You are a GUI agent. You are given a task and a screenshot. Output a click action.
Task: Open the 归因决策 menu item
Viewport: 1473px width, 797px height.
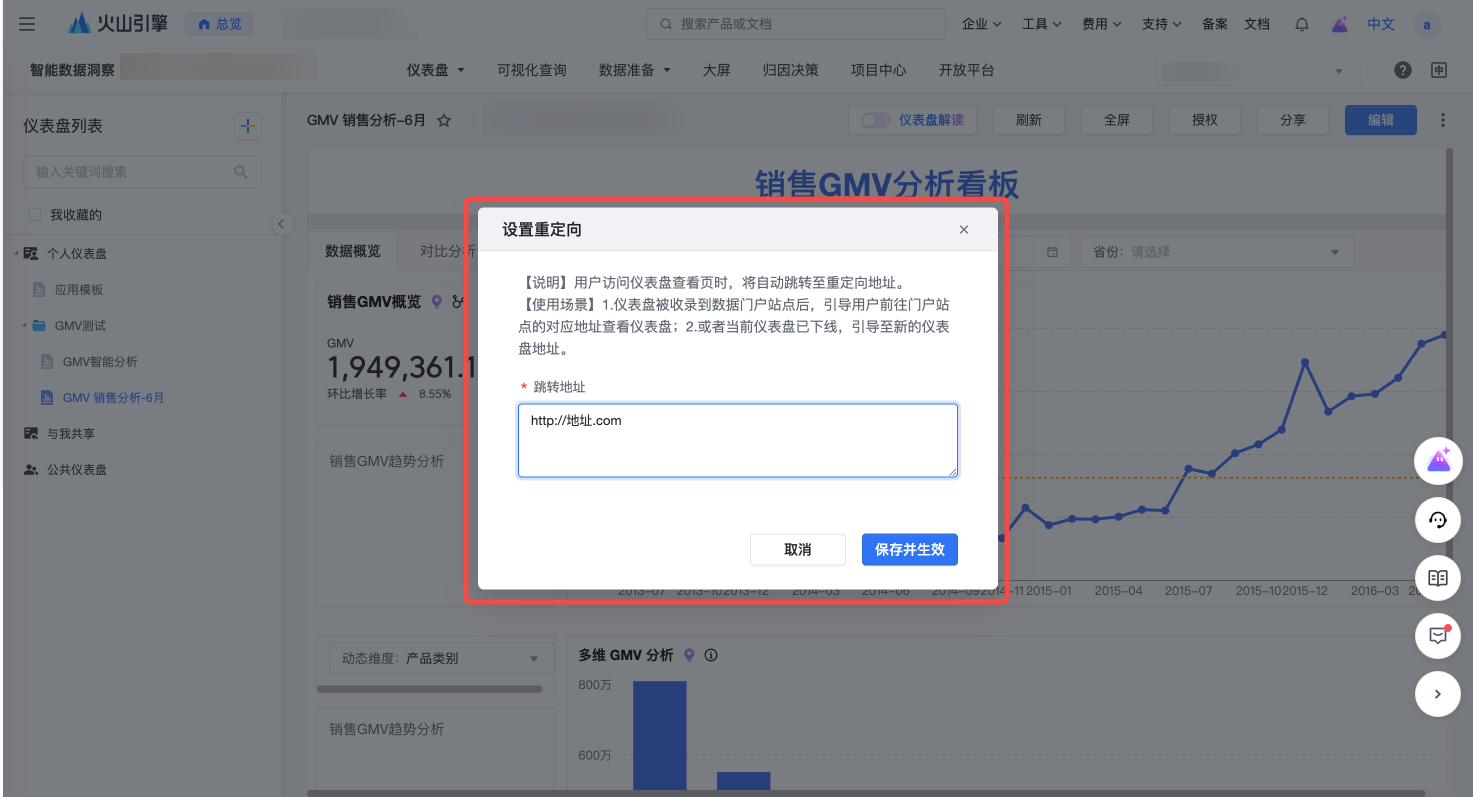pyautogui.click(x=790, y=70)
